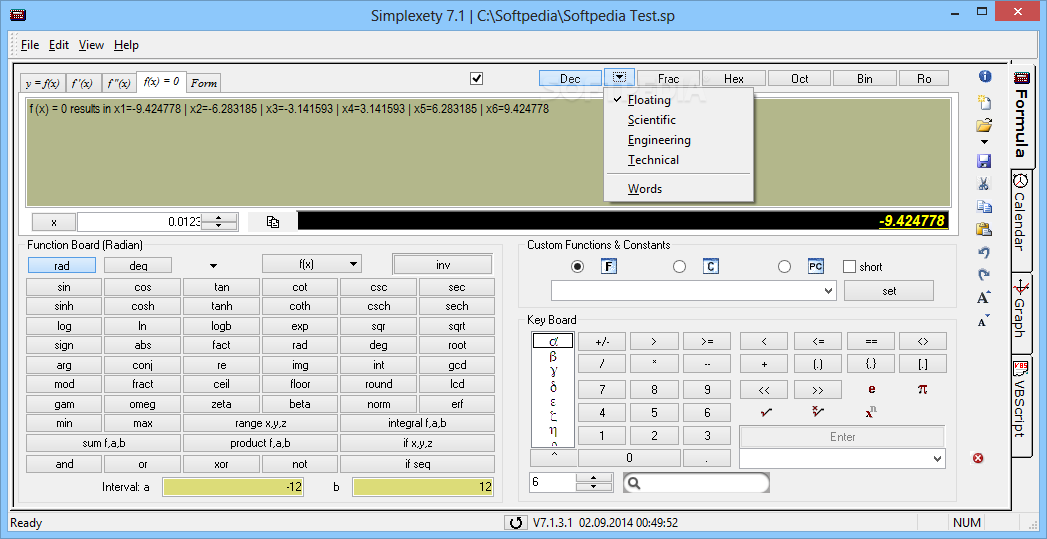Insert the pi constant
1047x539 pixels.
pos(922,389)
